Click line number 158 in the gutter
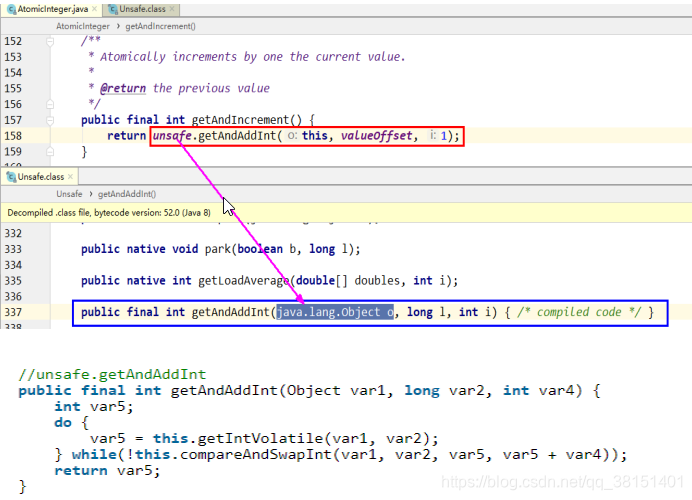Screen dimensions: 692x500 pos(13,136)
